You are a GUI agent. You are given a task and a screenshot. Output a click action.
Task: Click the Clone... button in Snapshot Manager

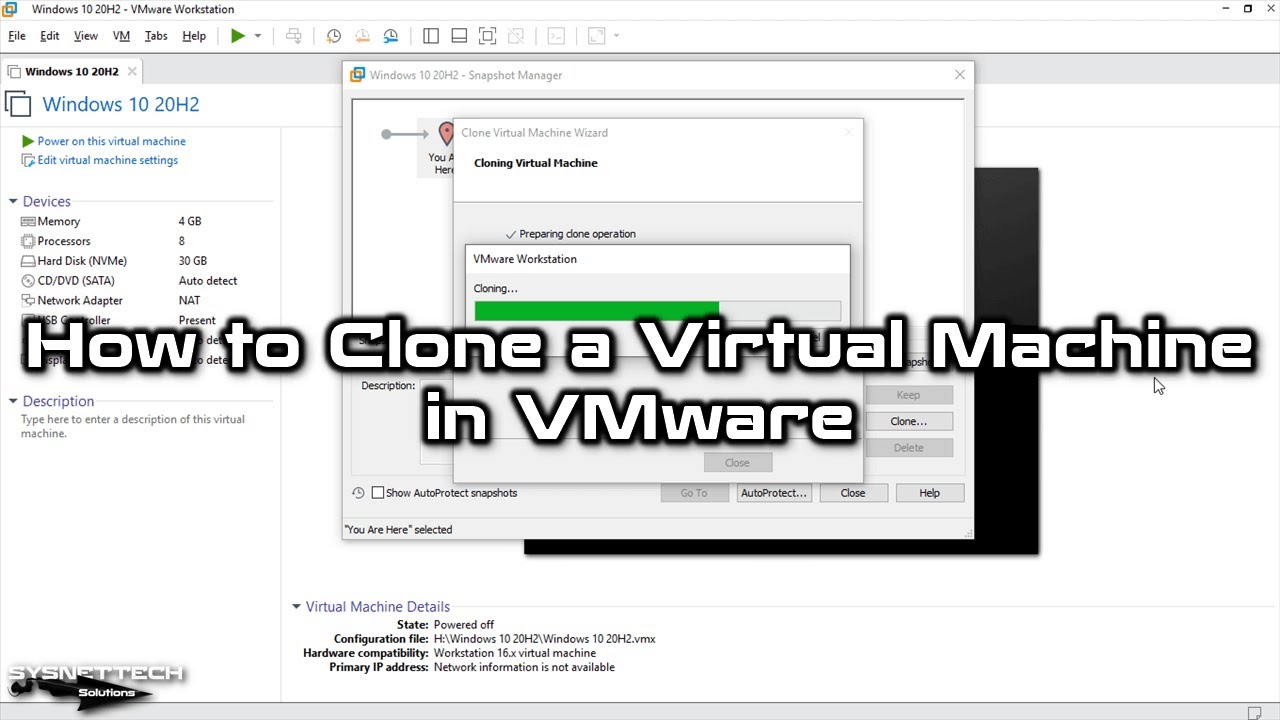click(x=909, y=421)
